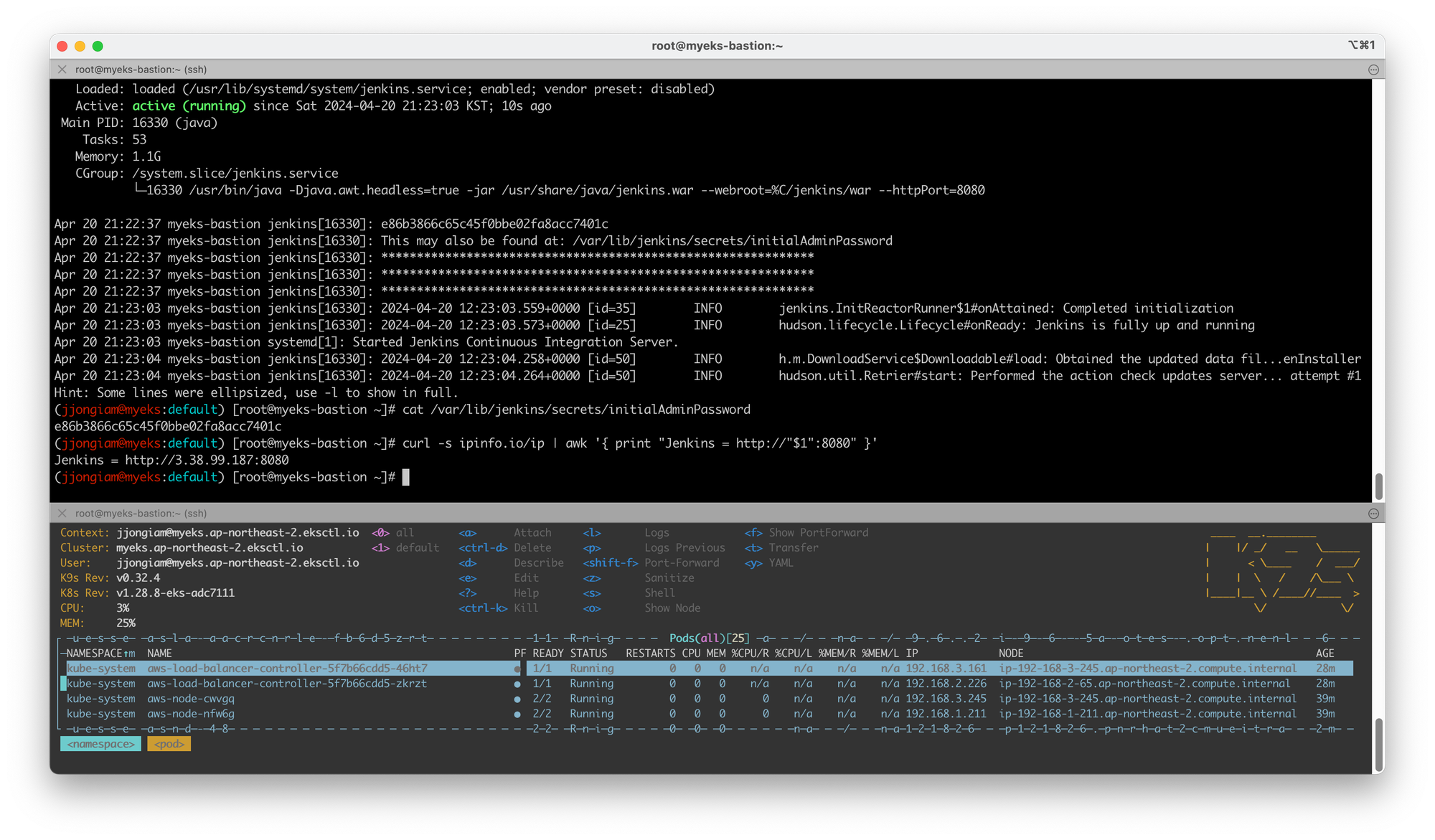Select highlighted pod ending in 46ht7
Screen dimensions: 1435x840
click(x=287, y=669)
